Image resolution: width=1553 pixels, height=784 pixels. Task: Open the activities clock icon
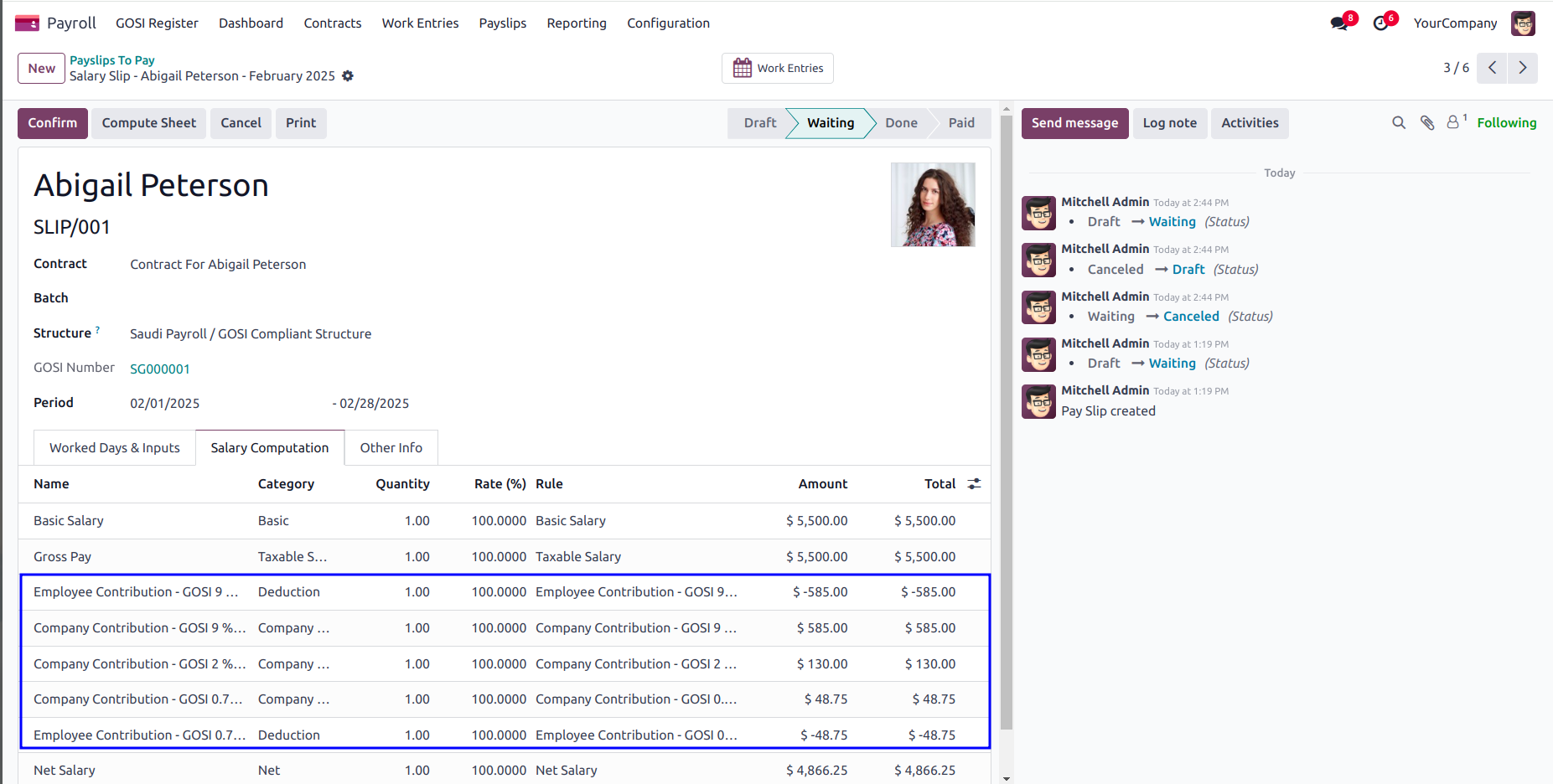pos(1380,23)
